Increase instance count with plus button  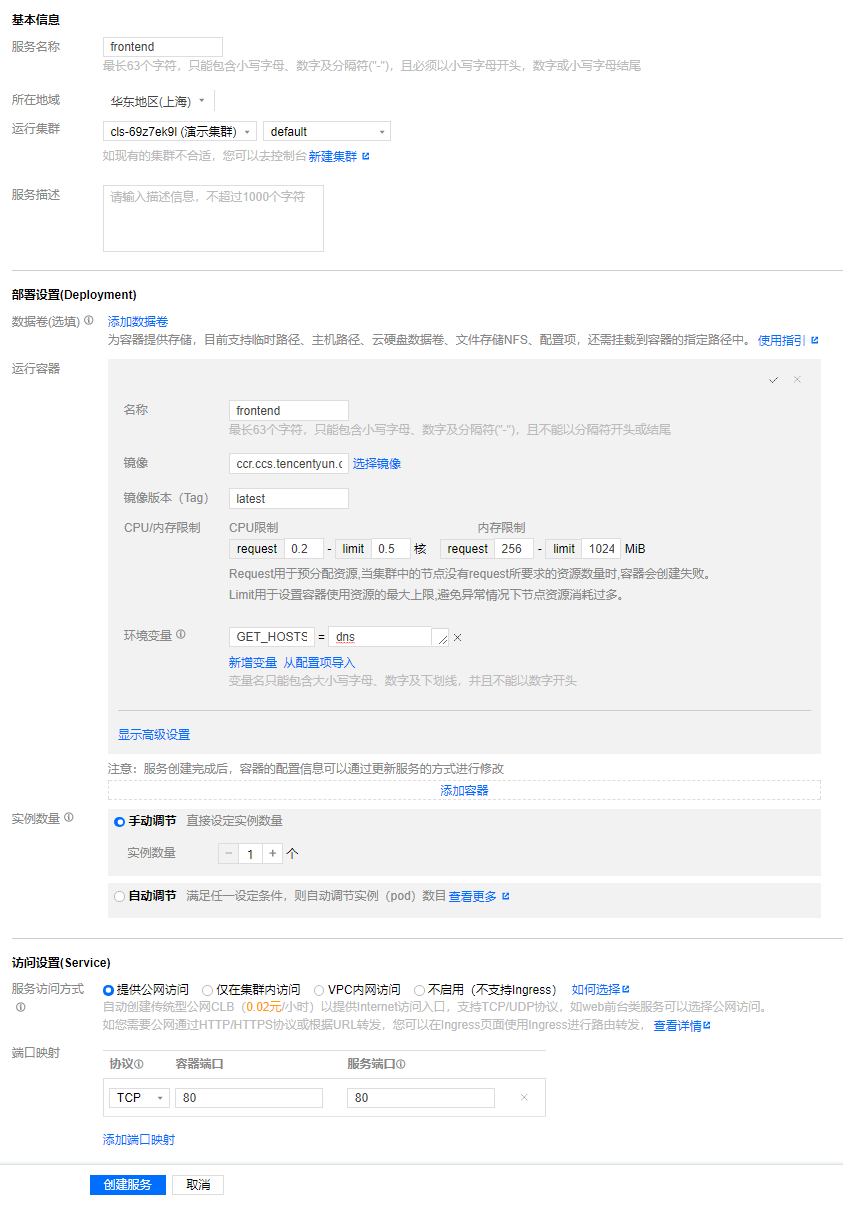point(272,854)
